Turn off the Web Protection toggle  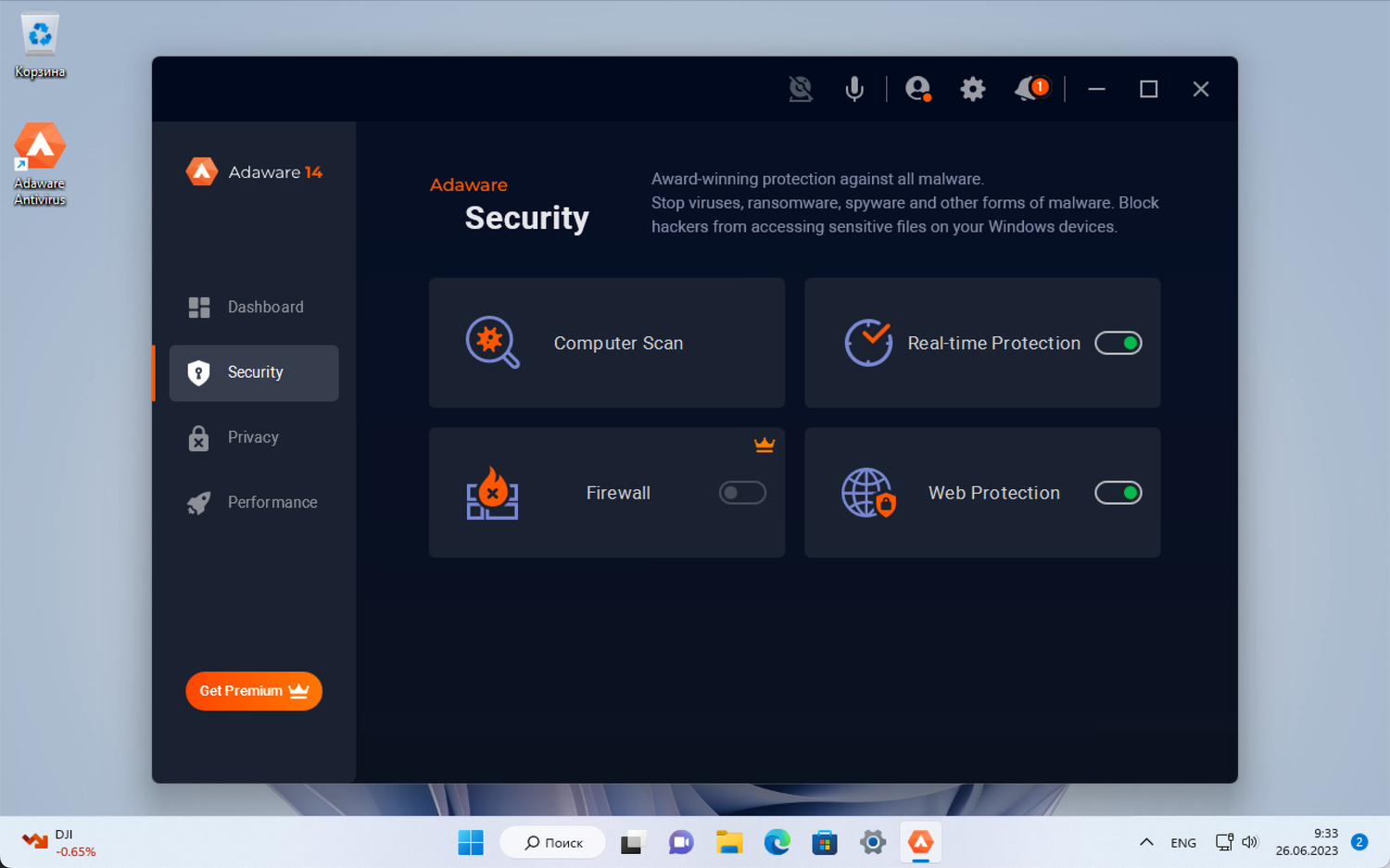click(x=1118, y=493)
